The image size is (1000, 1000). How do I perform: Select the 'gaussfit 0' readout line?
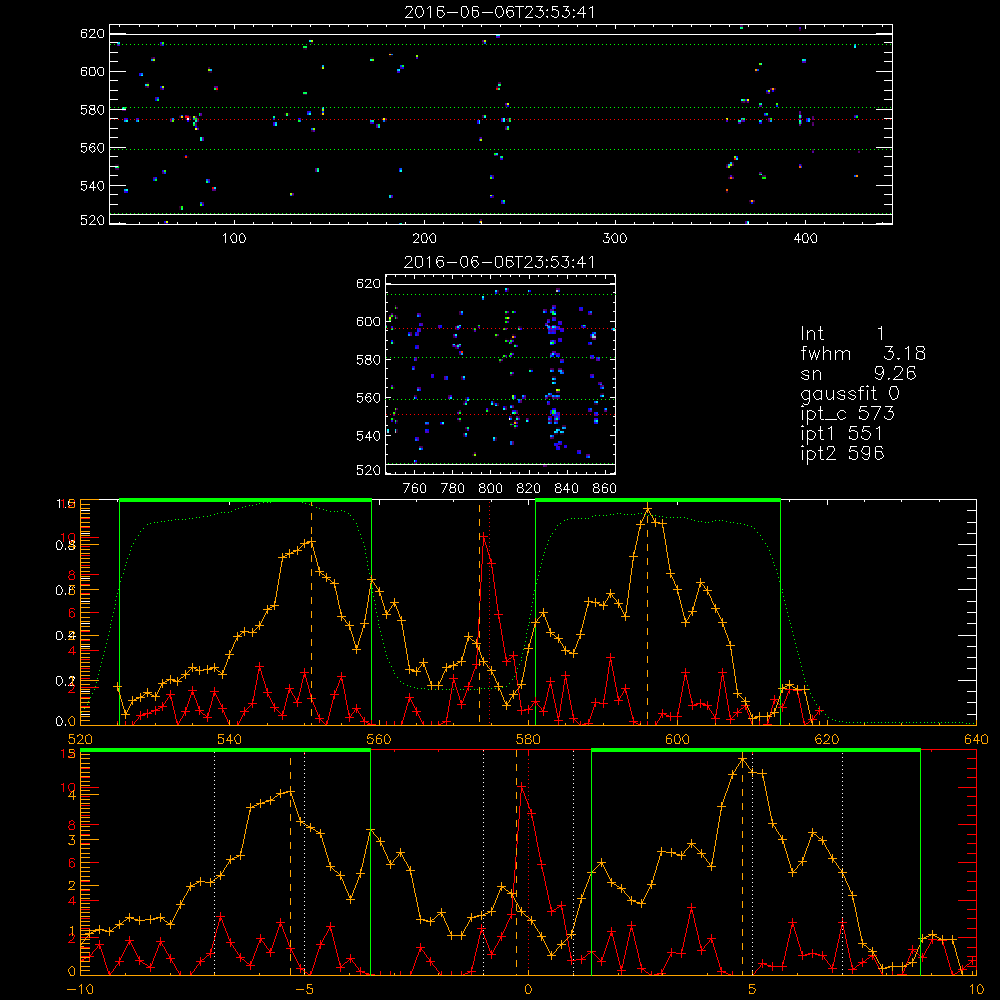click(x=850, y=393)
